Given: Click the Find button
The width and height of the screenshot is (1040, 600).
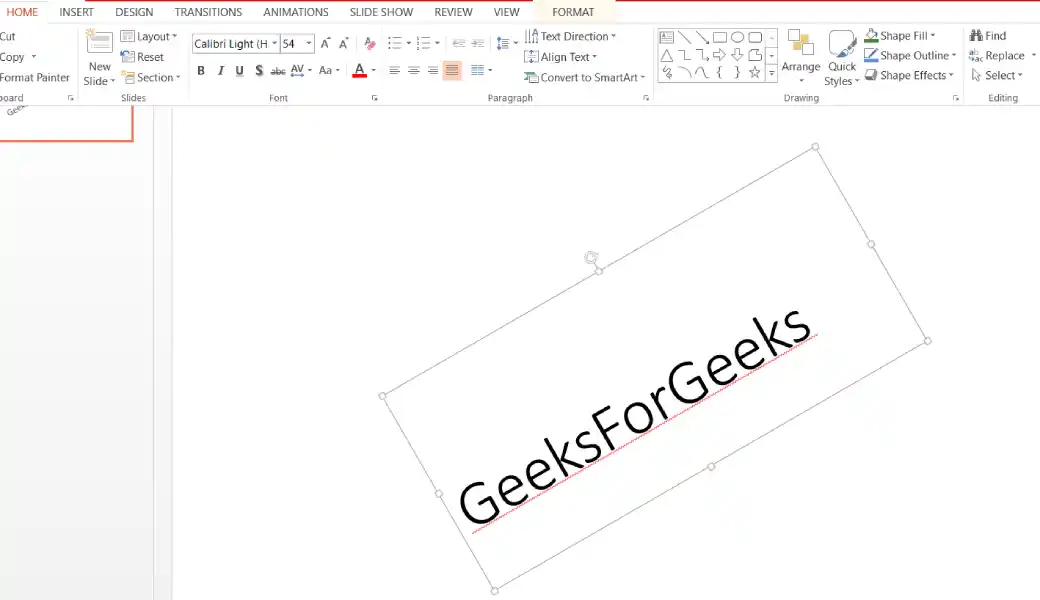Looking at the screenshot, I should click(x=988, y=36).
